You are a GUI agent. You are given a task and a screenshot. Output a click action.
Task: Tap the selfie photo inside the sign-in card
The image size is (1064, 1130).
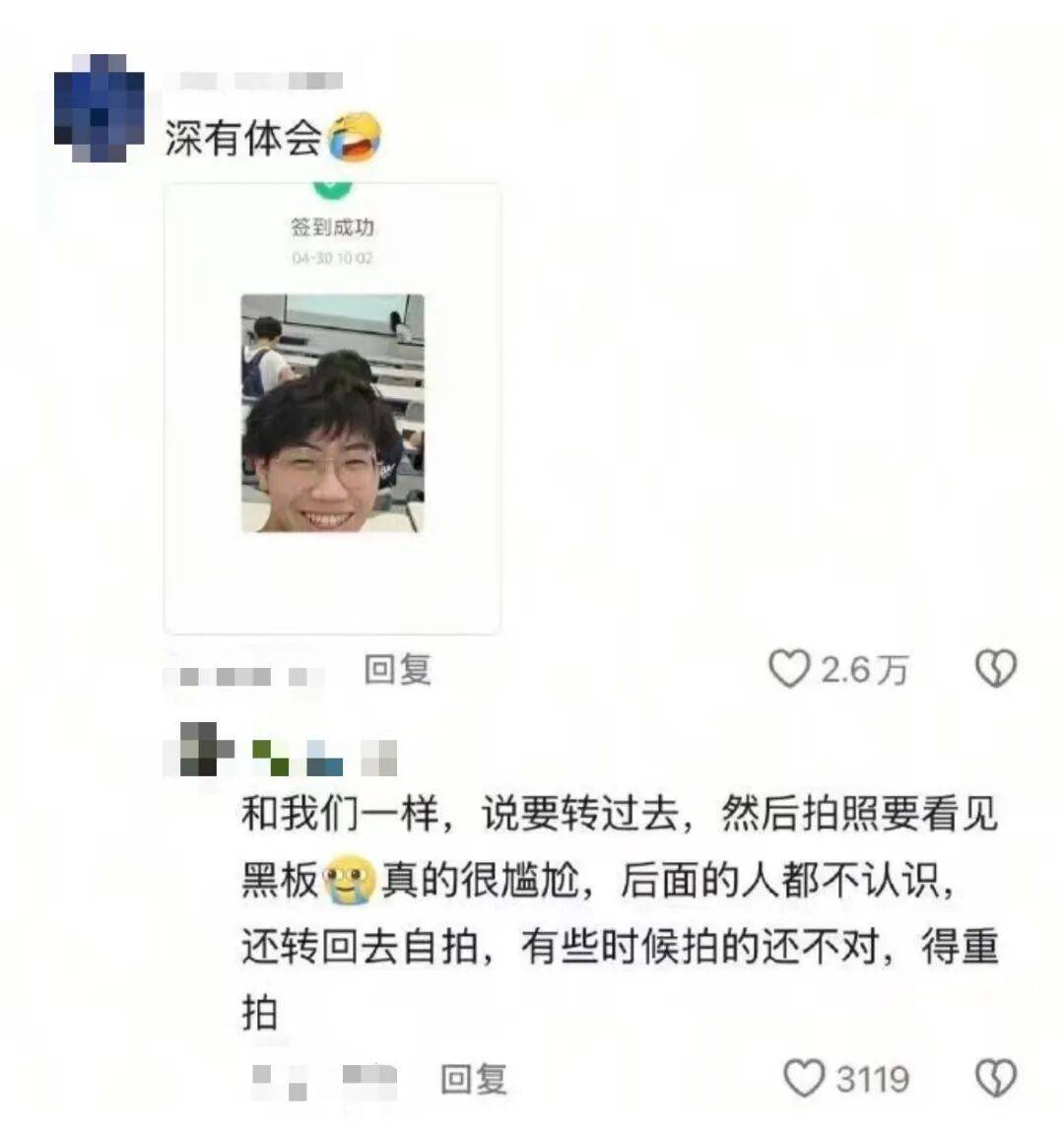(x=332, y=413)
